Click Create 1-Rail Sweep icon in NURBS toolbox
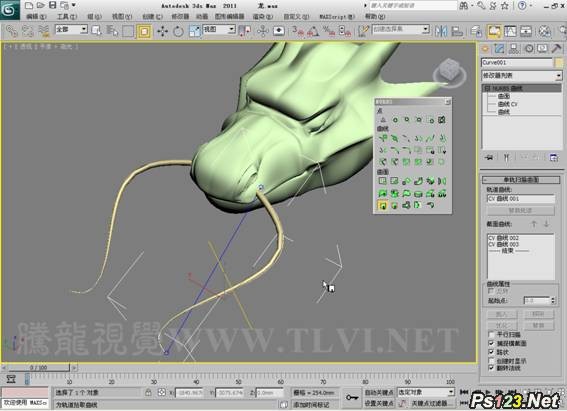Image resolution: width=567 pixels, height=411 pixels. point(383,205)
